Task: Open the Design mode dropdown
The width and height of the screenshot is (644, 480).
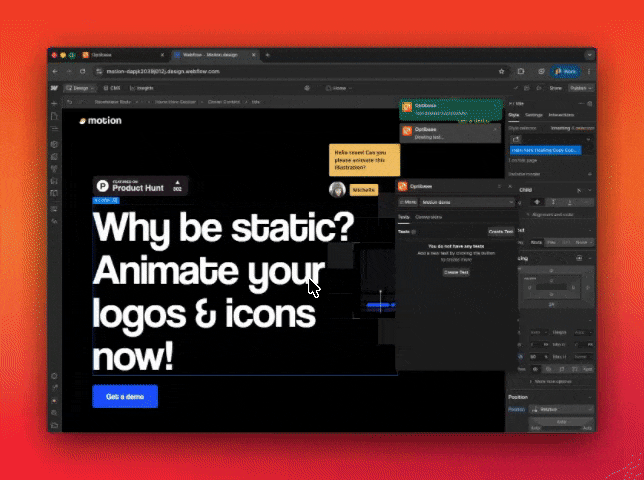Action: tap(78, 88)
